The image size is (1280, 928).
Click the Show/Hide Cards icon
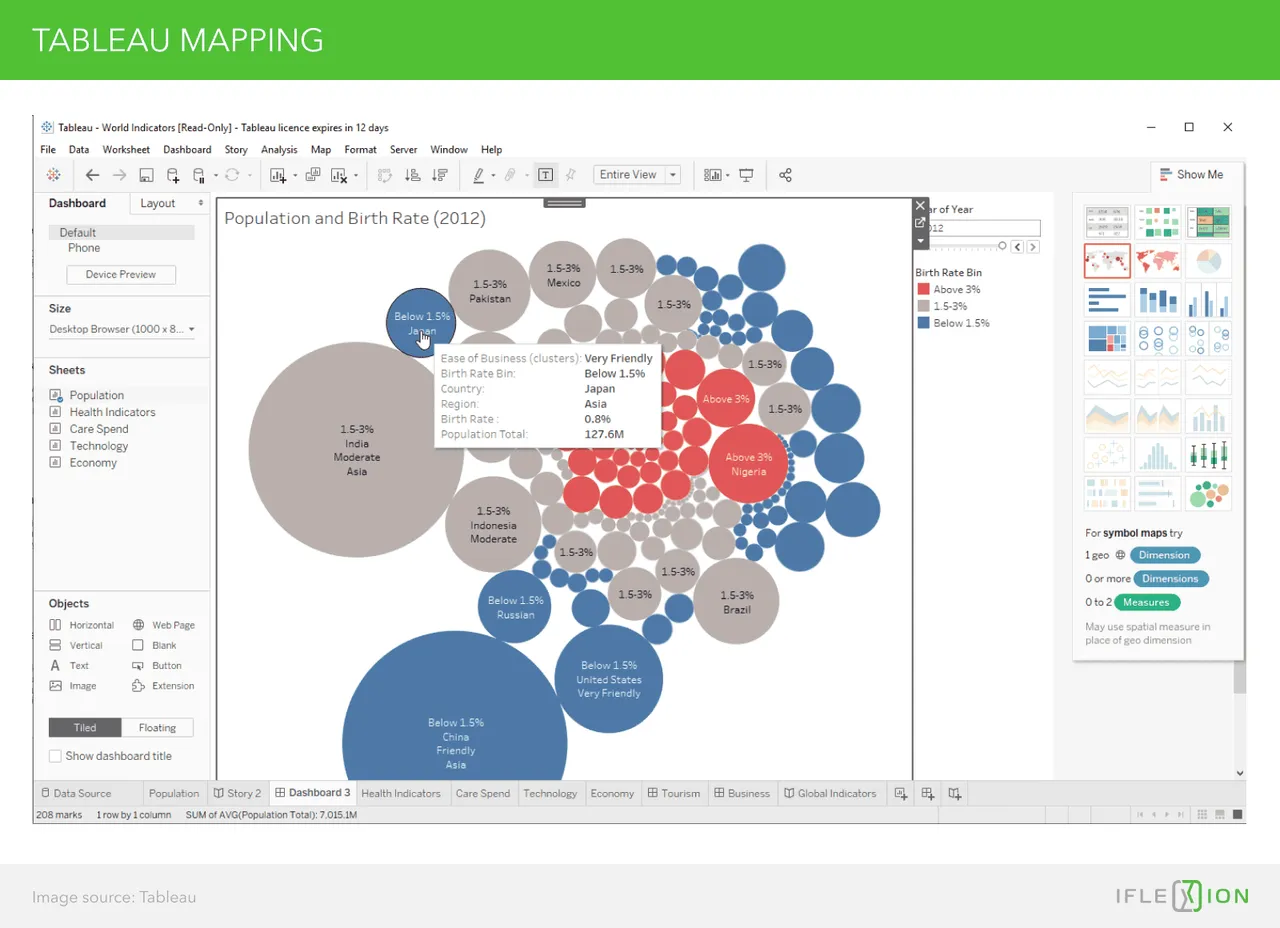coord(712,175)
